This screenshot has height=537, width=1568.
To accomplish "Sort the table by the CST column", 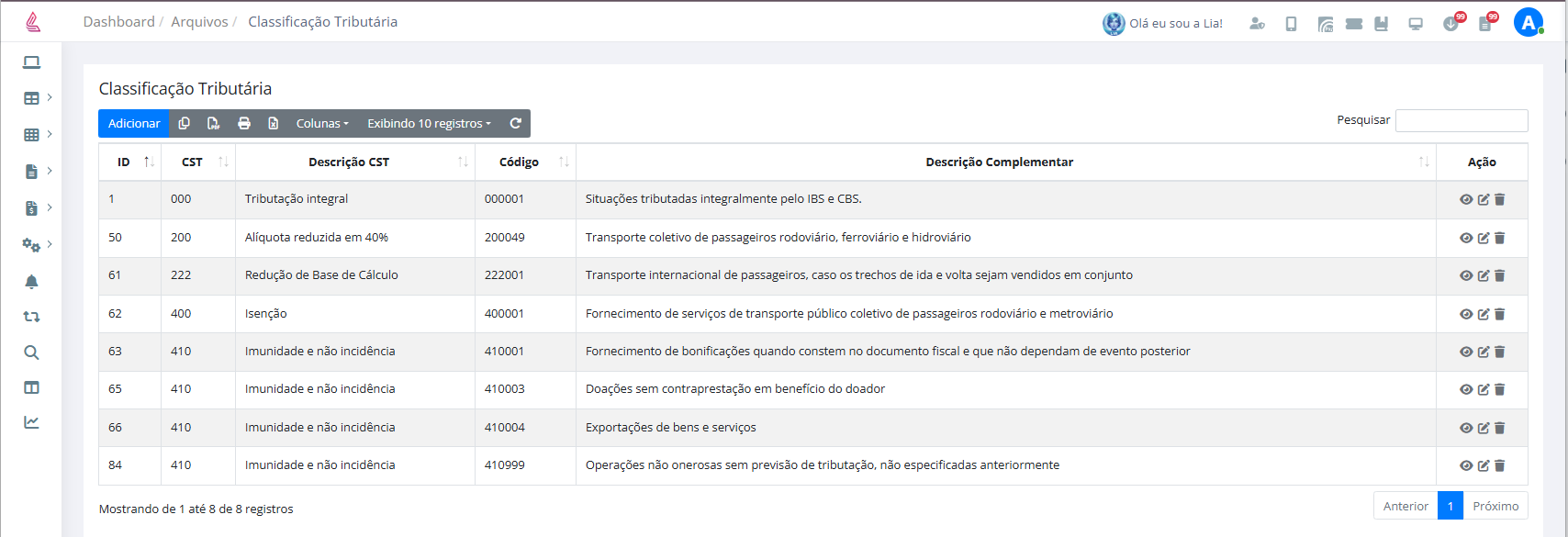I will [x=198, y=162].
